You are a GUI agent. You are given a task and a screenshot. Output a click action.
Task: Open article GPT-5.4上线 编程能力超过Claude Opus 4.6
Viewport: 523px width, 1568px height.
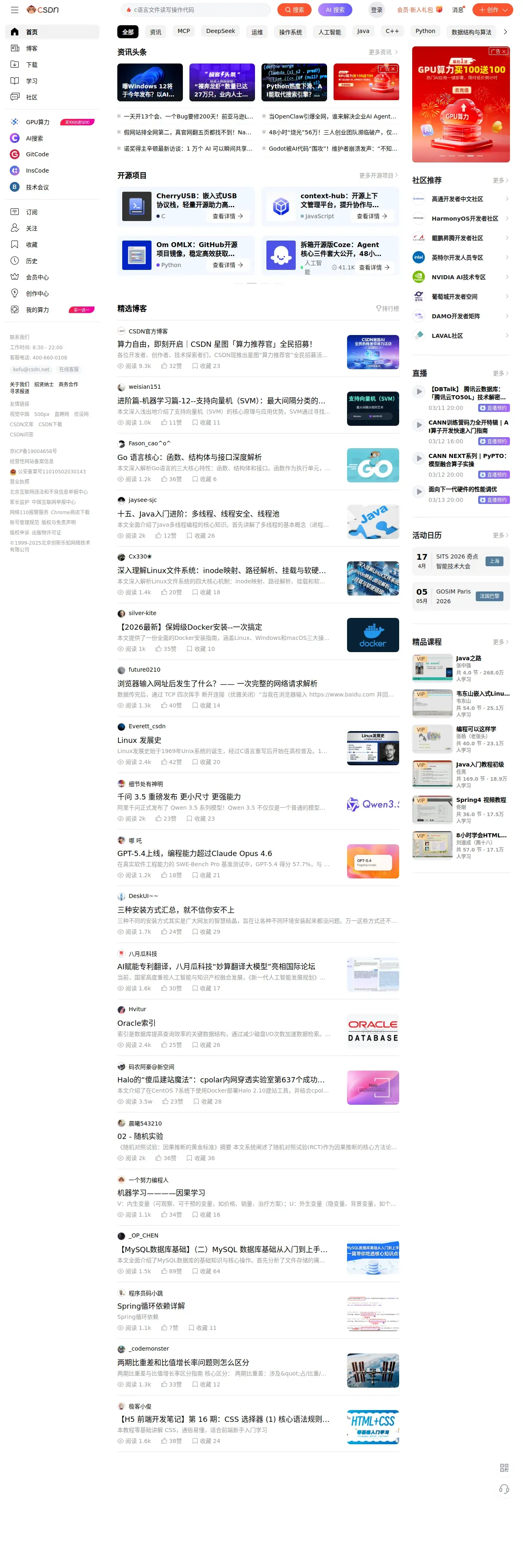point(194,853)
